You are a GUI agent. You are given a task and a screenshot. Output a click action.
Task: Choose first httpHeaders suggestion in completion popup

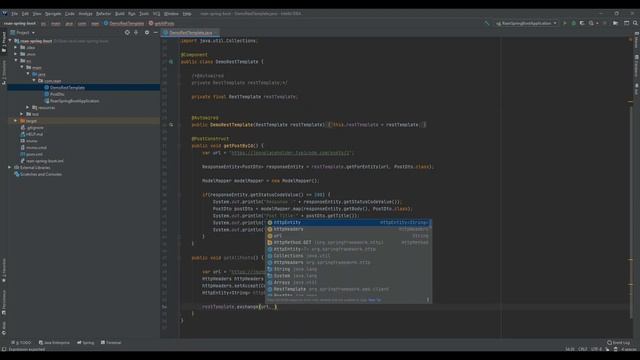[349, 229]
